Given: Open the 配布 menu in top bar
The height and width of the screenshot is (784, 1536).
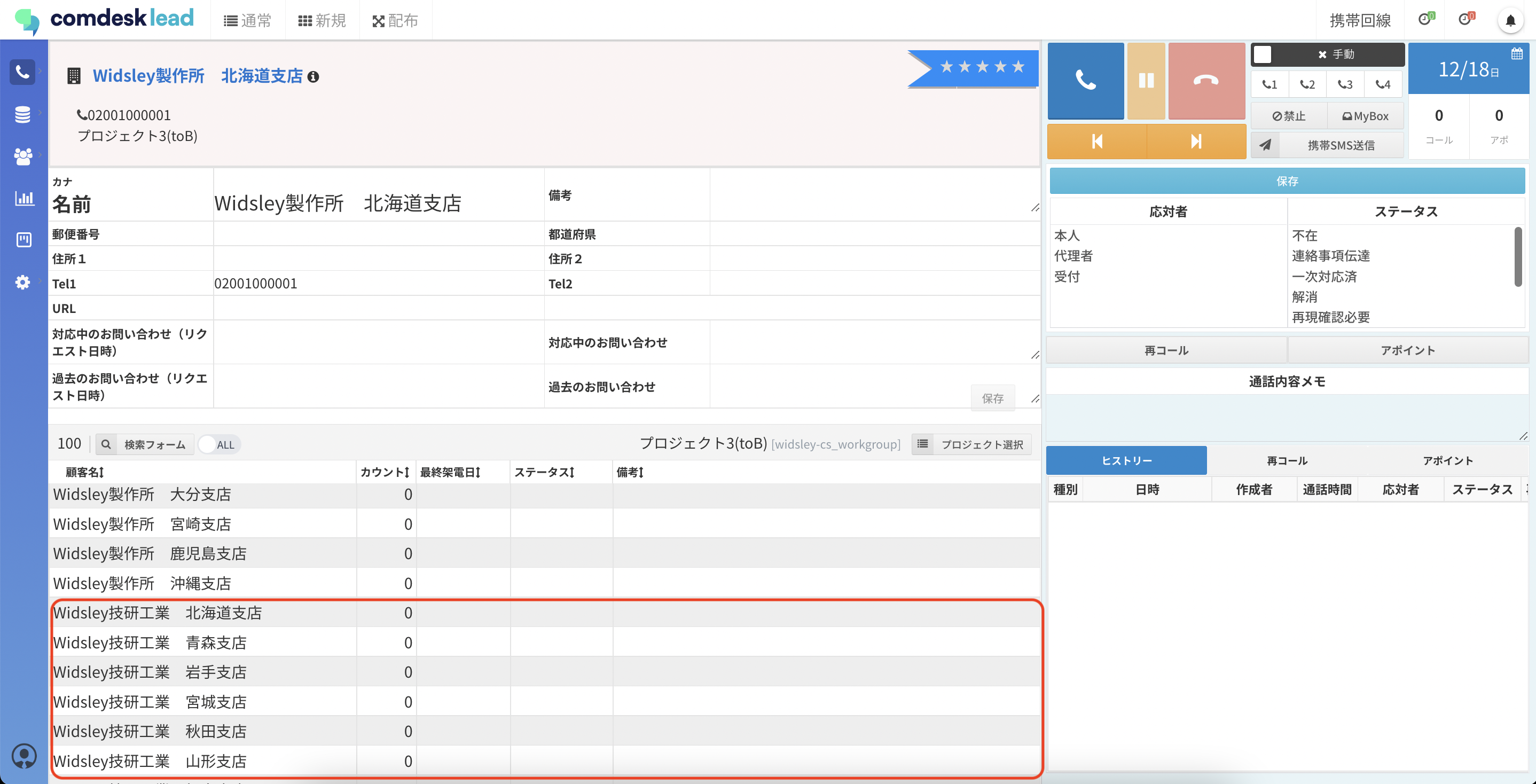Looking at the screenshot, I should point(395,21).
